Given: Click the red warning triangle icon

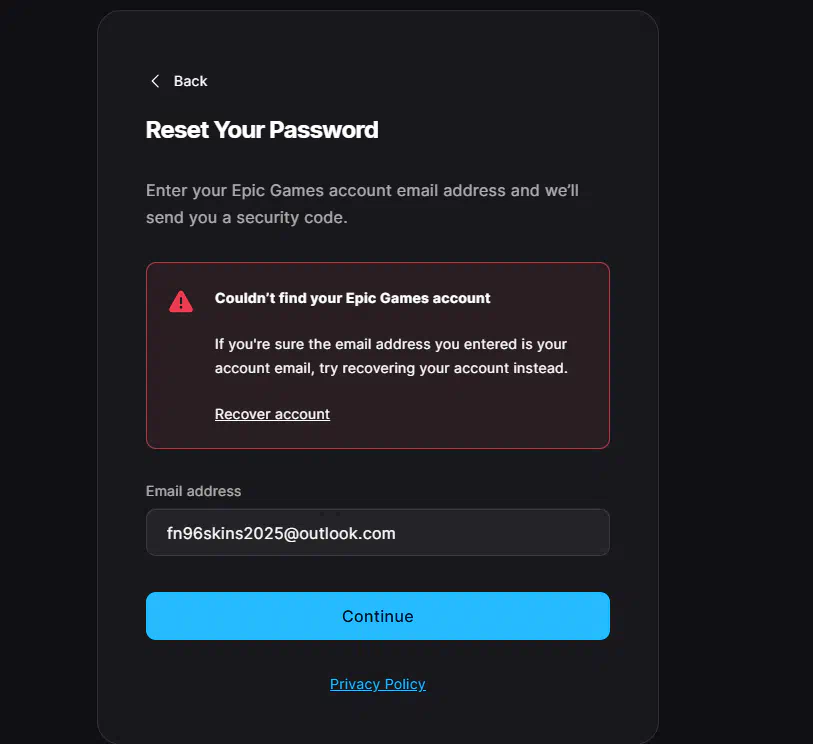Looking at the screenshot, I should point(181,301).
